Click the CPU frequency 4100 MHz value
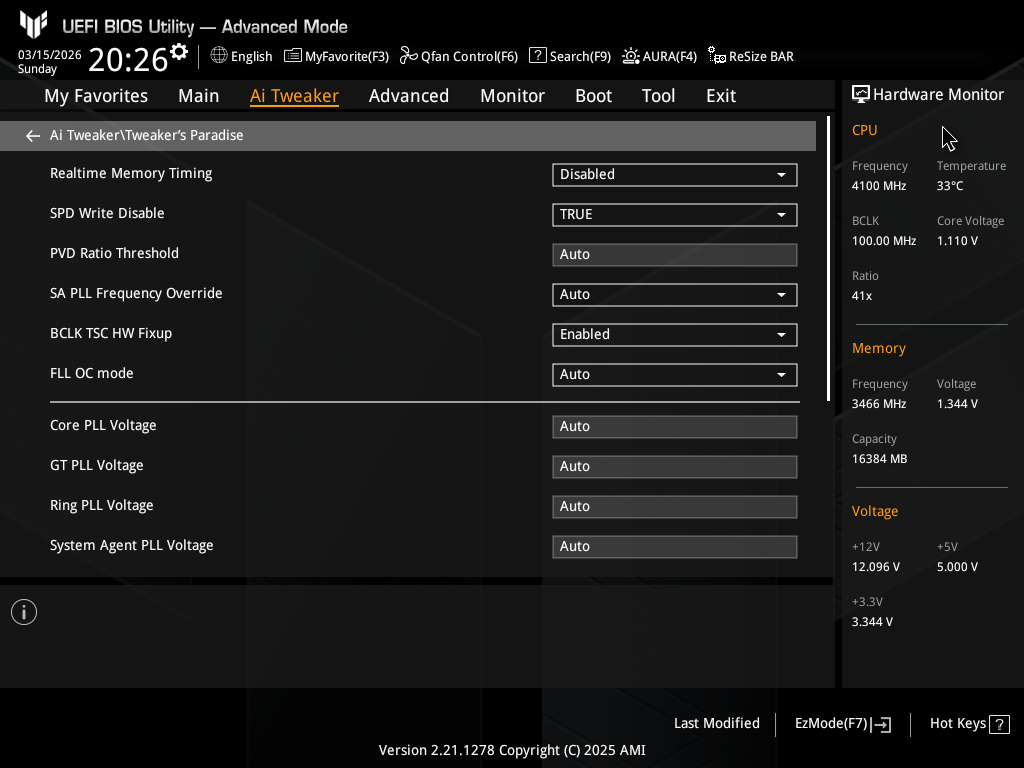The image size is (1024, 768). click(879, 186)
